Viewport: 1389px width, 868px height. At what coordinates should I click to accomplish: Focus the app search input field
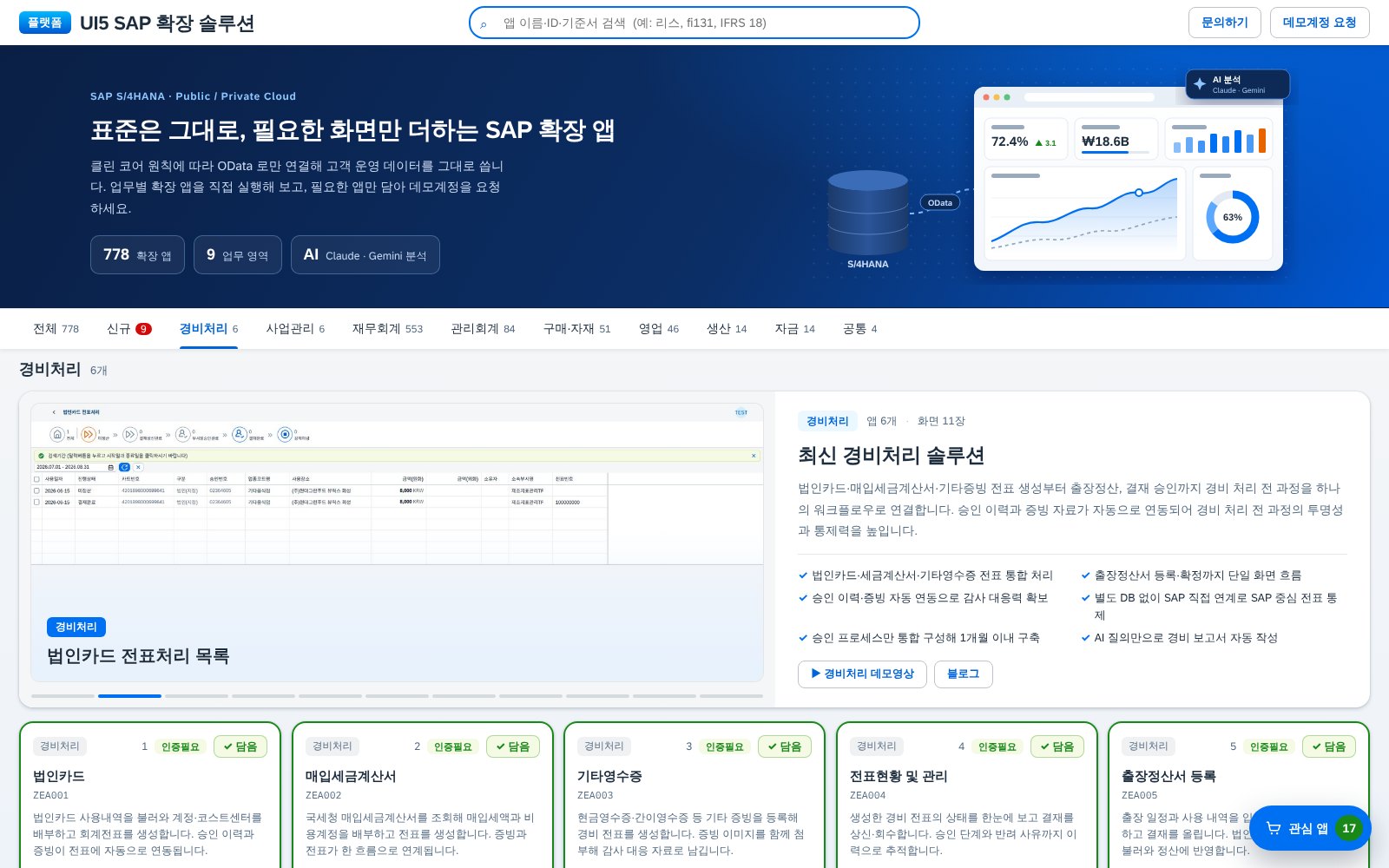point(694,23)
